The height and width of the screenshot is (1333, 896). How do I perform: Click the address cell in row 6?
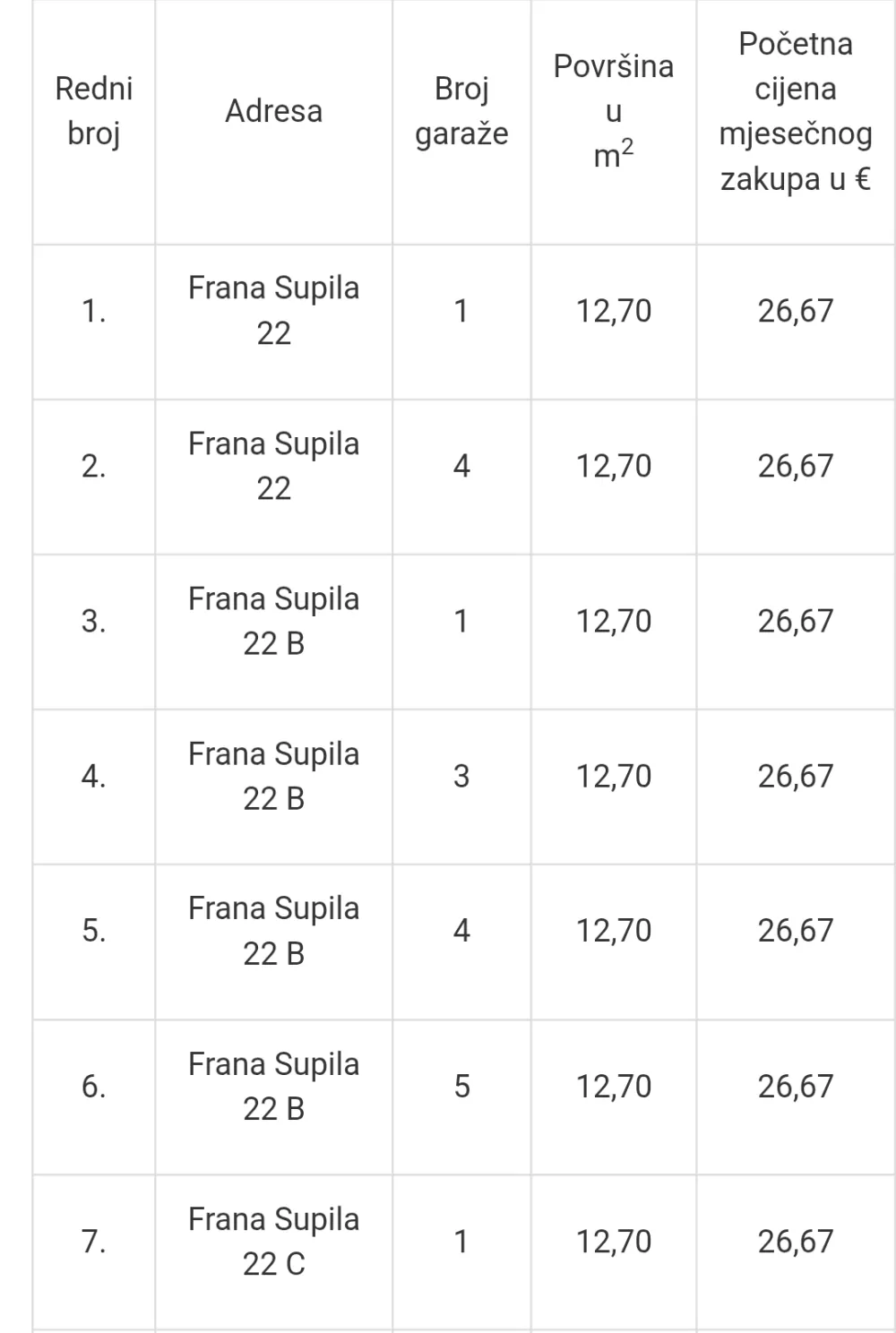click(273, 1086)
